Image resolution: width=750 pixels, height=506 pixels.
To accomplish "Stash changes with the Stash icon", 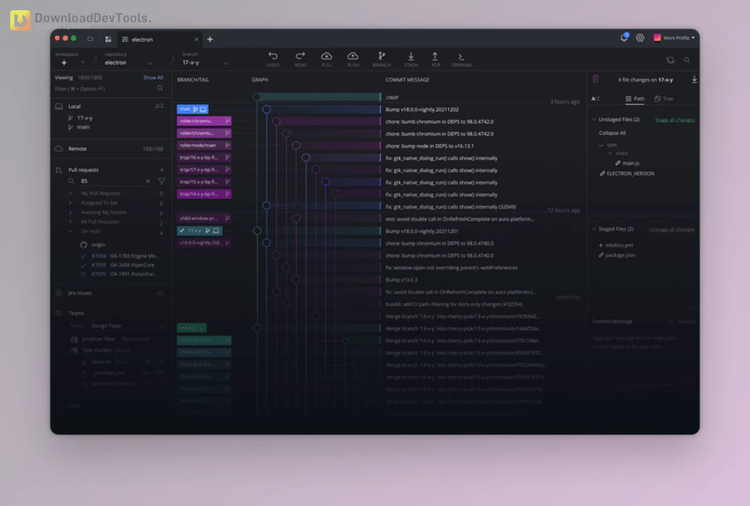I will (x=411, y=56).
